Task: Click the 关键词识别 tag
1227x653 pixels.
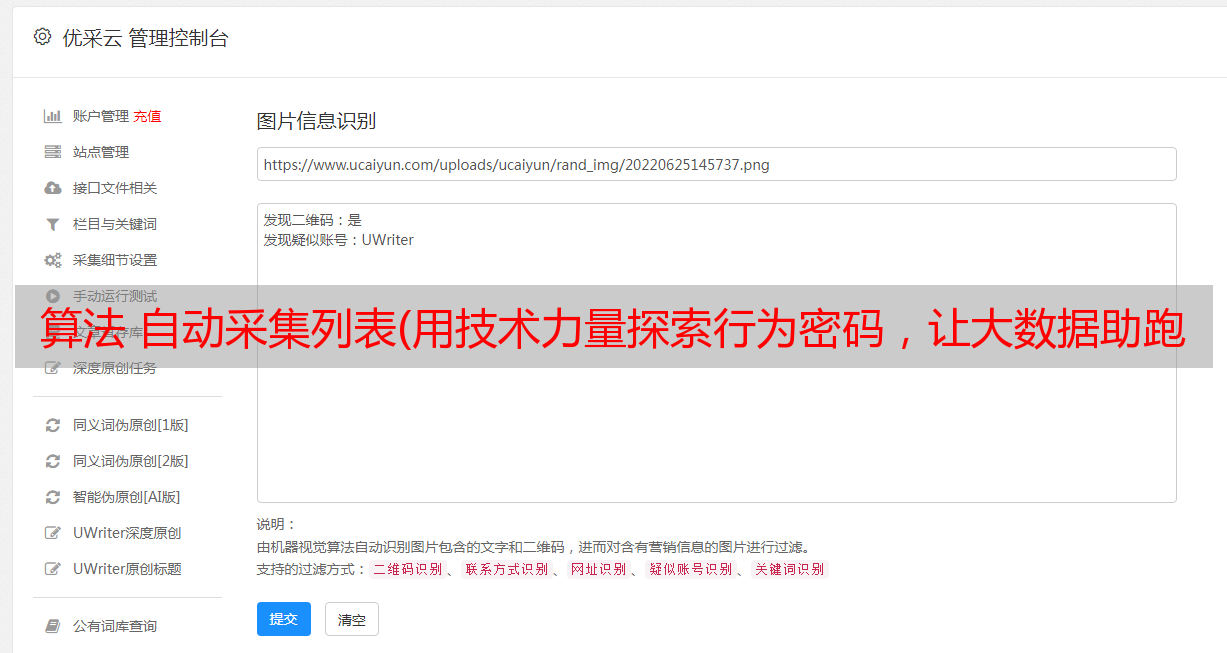Action: (x=790, y=569)
